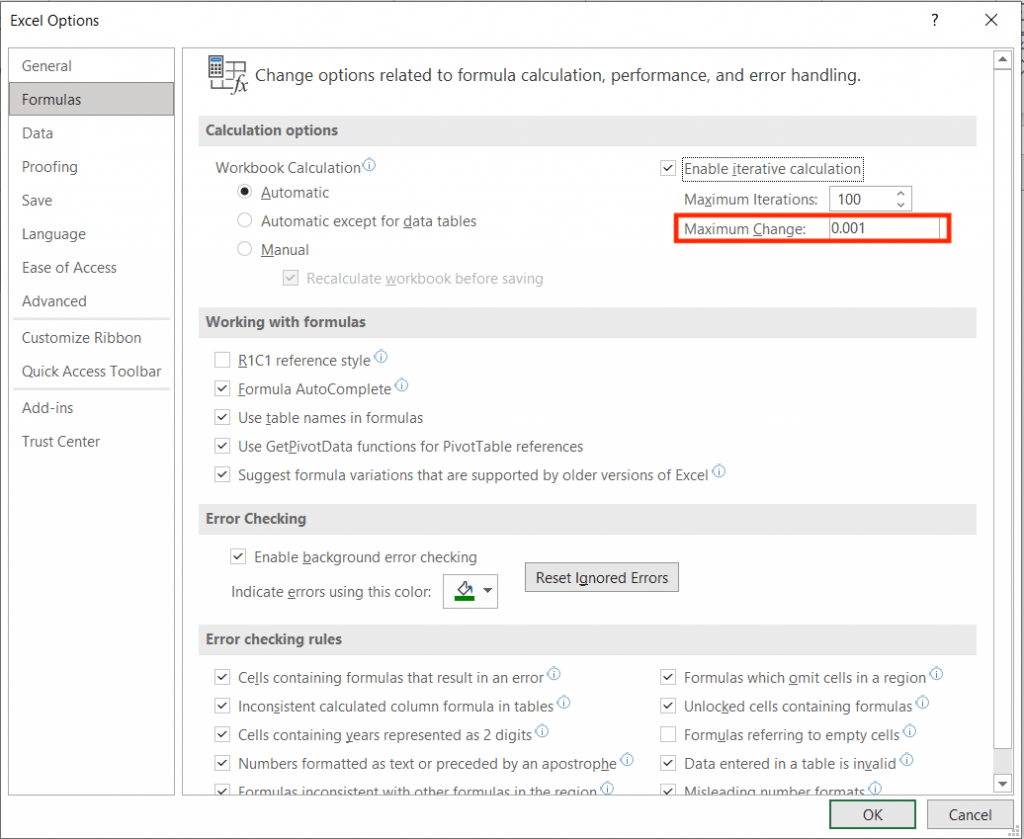Open the error indicator color dropdown
The height and width of the screenshot is (839, 1024).
(x=487, y=591)
